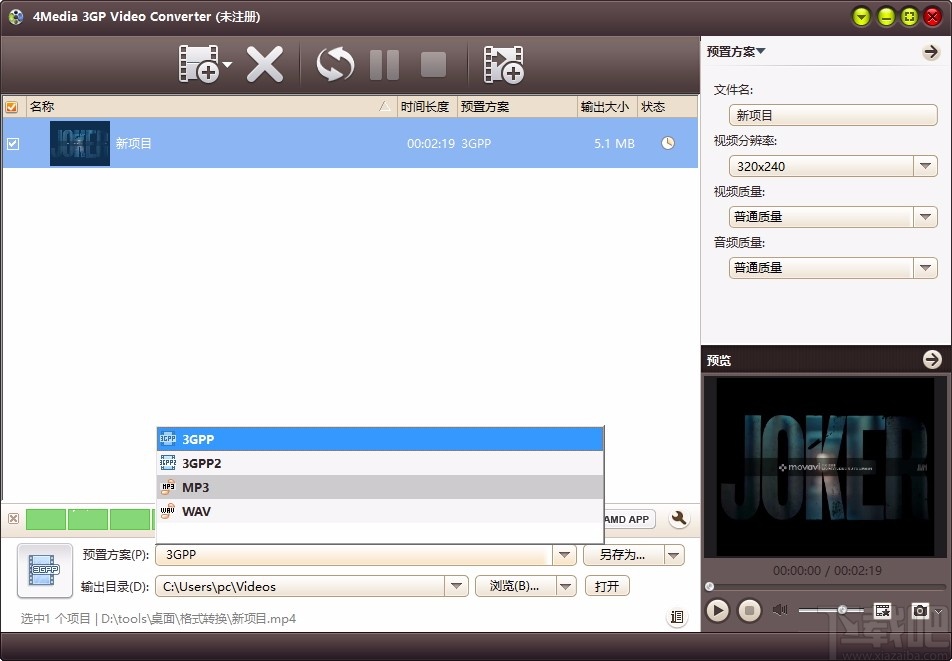The image size is (952, 661).
Task: Type a name in the 文件名 field
Action: point(833,115)
